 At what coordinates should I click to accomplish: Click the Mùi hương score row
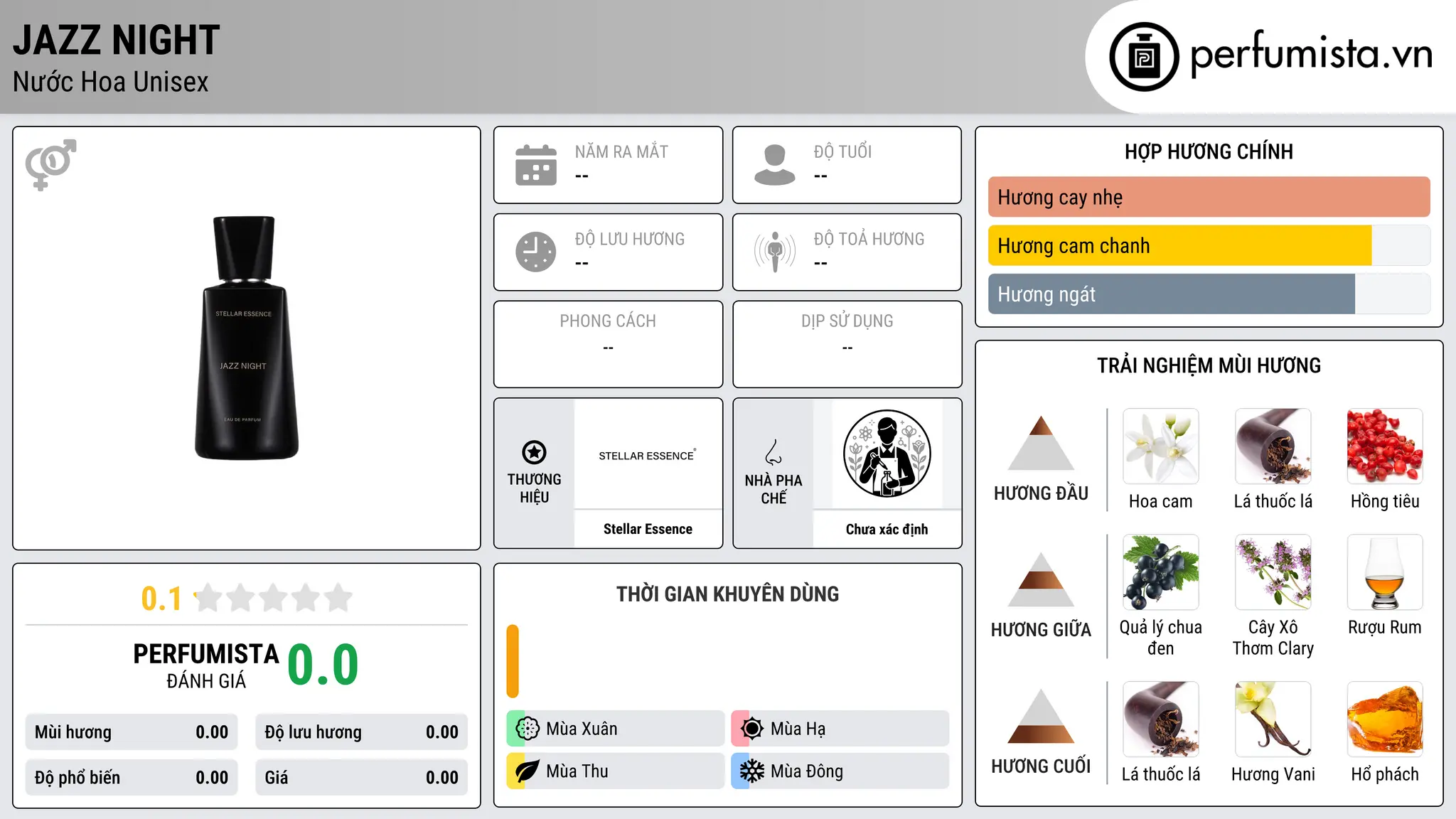click(132, 732)
